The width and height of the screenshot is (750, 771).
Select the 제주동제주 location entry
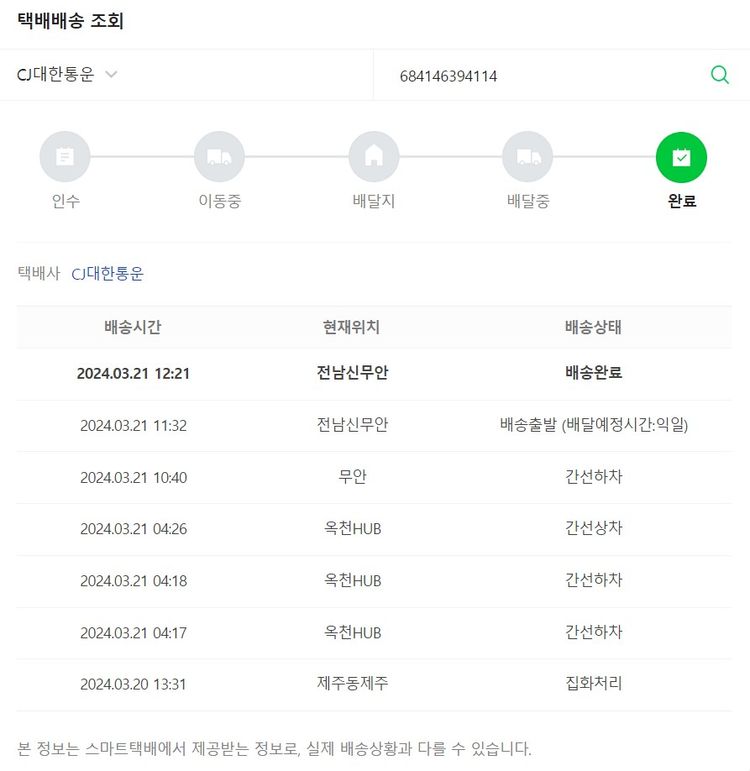(352, 684)
